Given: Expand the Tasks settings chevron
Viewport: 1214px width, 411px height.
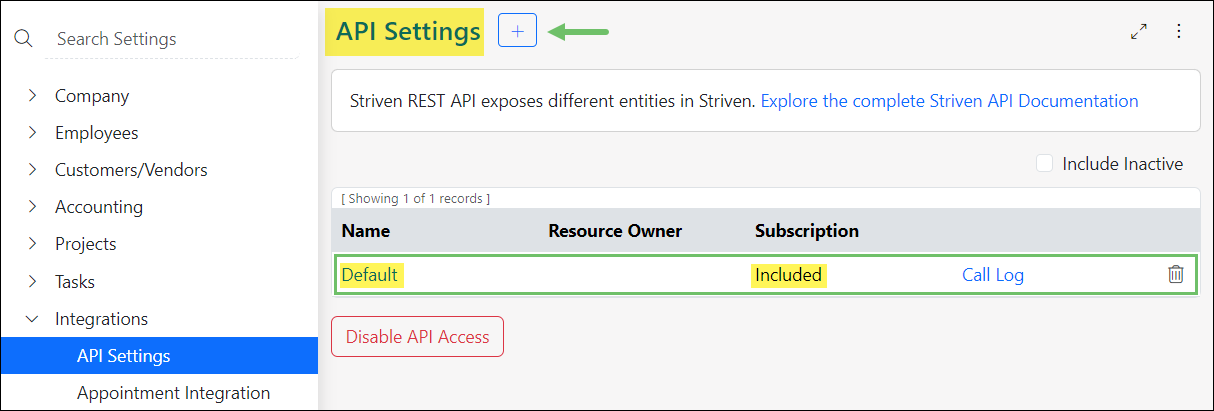Looking at the screenshot, I should pos(33,282).
